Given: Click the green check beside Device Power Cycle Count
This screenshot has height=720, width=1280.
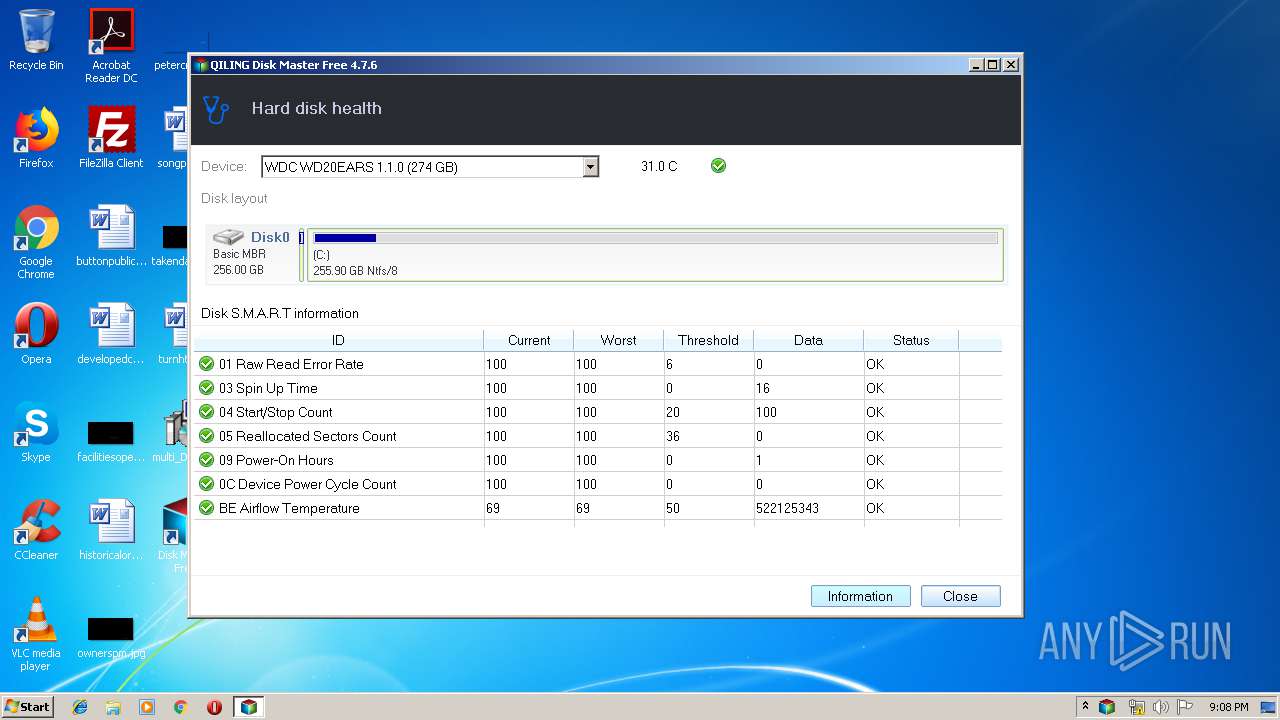Looking at the screenshot, I should (x=207, y=484).
